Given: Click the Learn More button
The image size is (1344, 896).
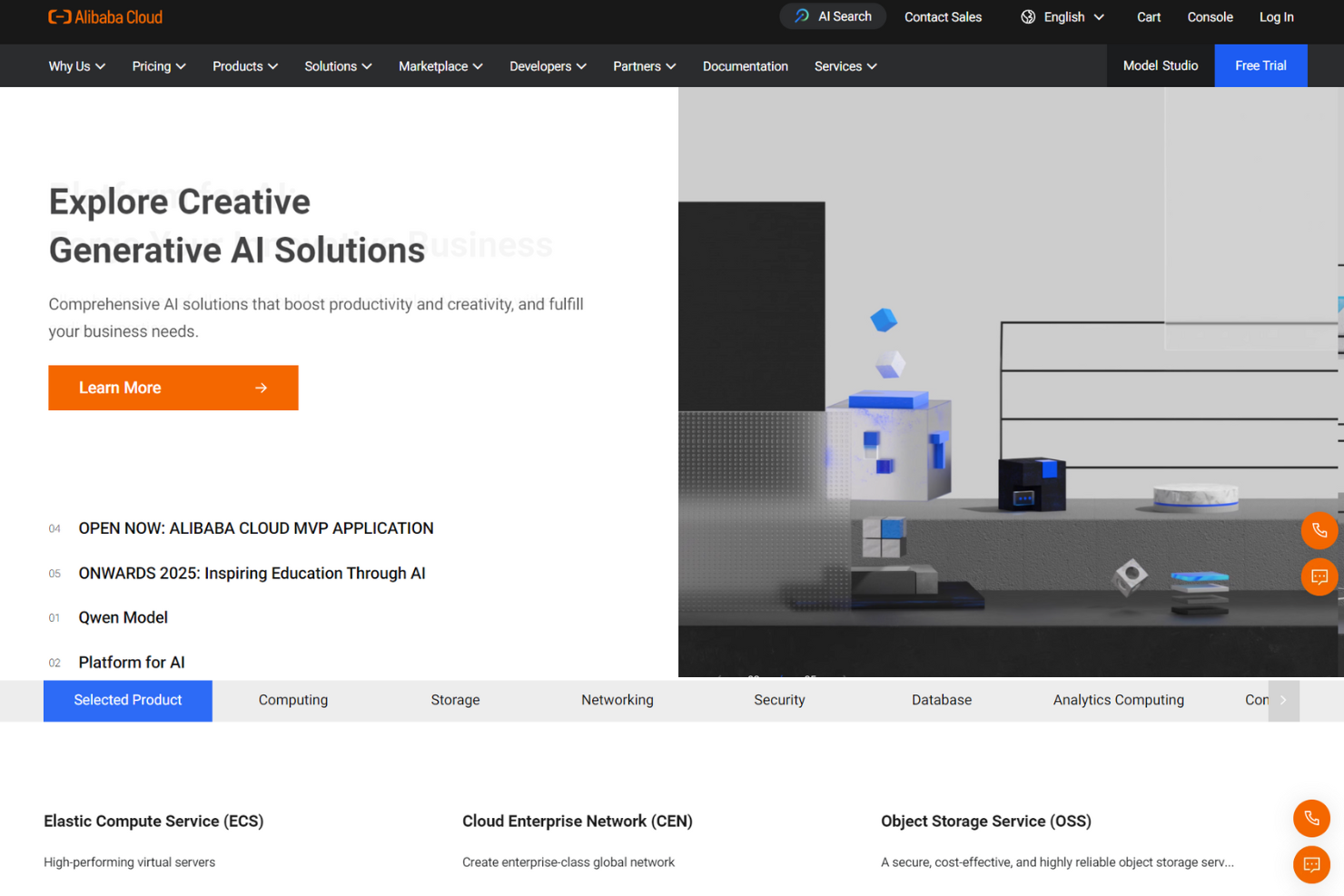Looking at the screenshot, I should tap(173, 388).
